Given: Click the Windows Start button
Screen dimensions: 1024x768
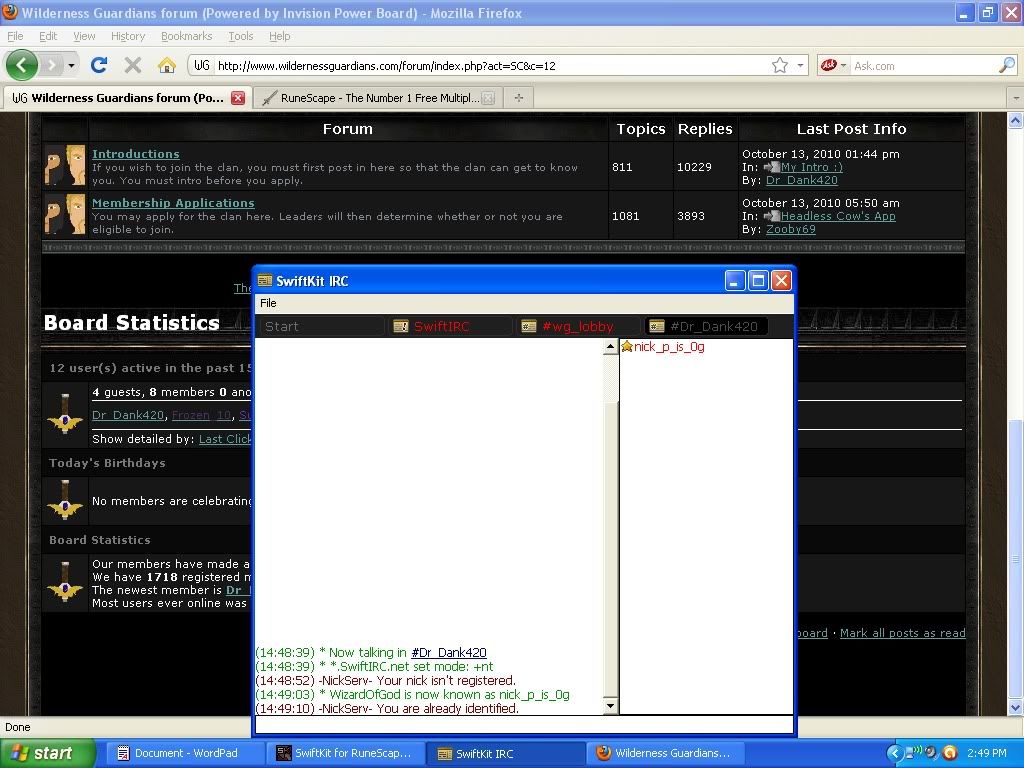Looking at the screenshot, I should click(47, 754).
